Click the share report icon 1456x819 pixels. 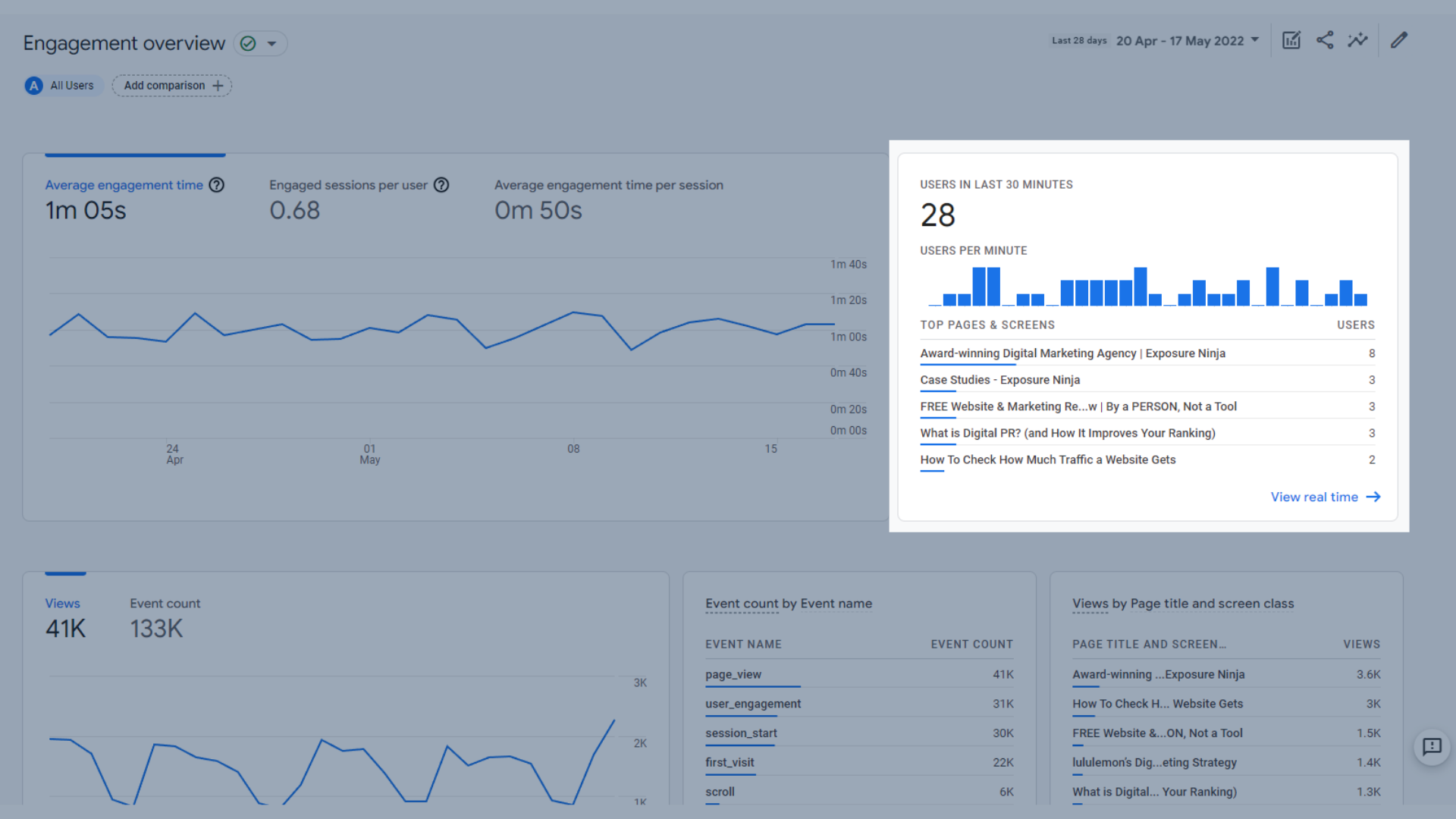[x=1325, y=40]
